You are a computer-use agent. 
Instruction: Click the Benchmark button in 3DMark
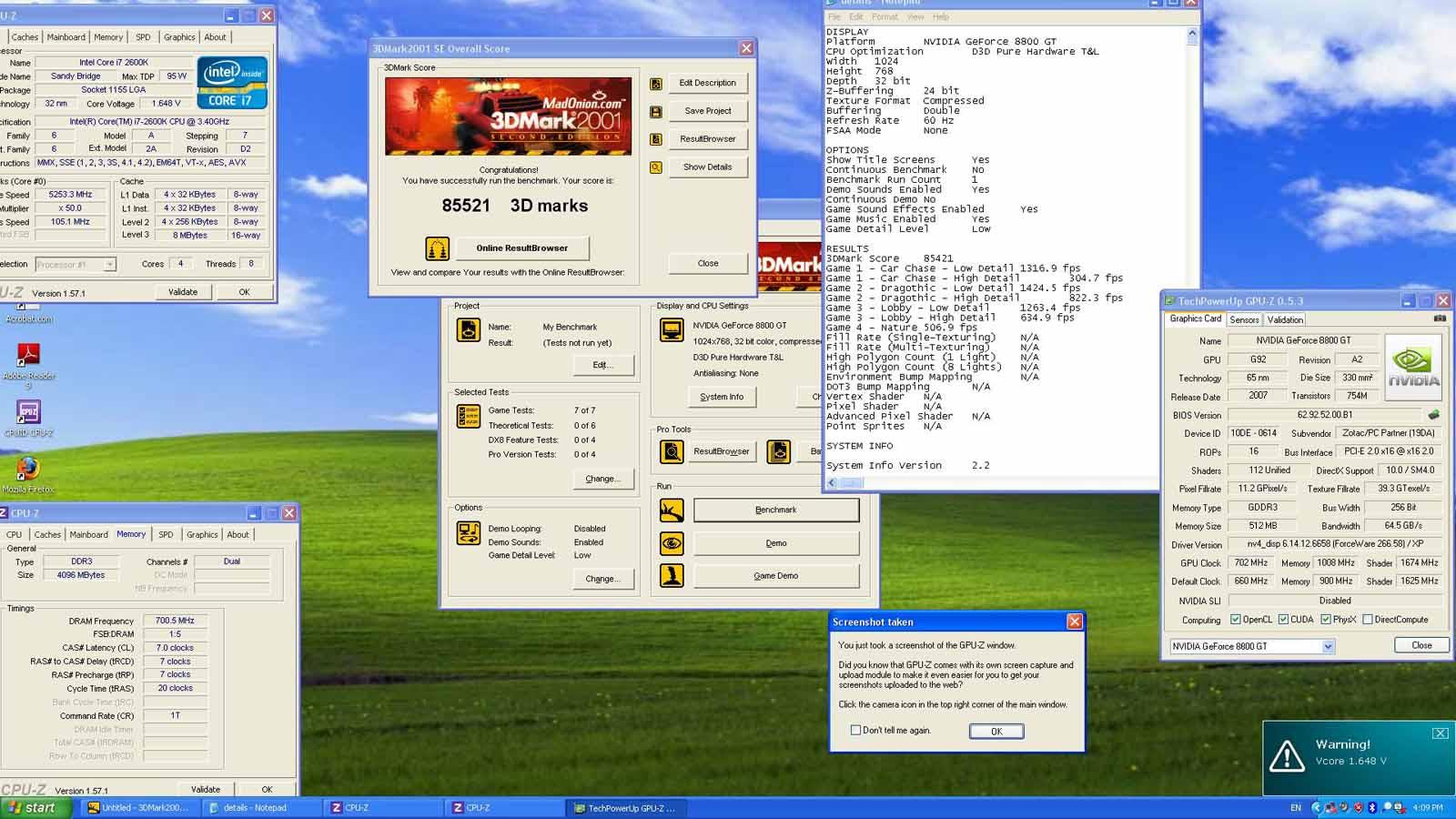pos(776,511)
